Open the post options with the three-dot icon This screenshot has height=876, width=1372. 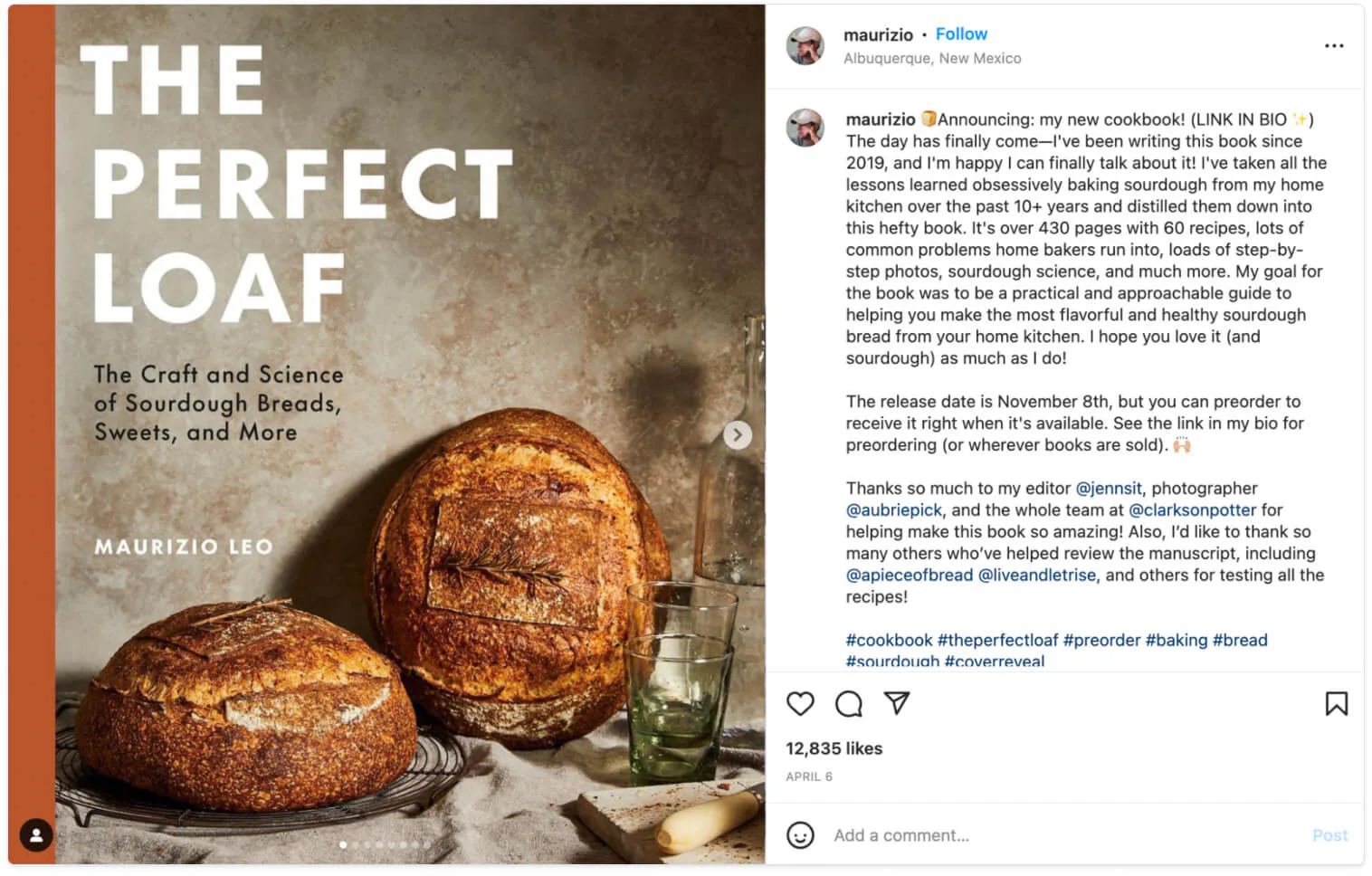(x=1334, y=45)
